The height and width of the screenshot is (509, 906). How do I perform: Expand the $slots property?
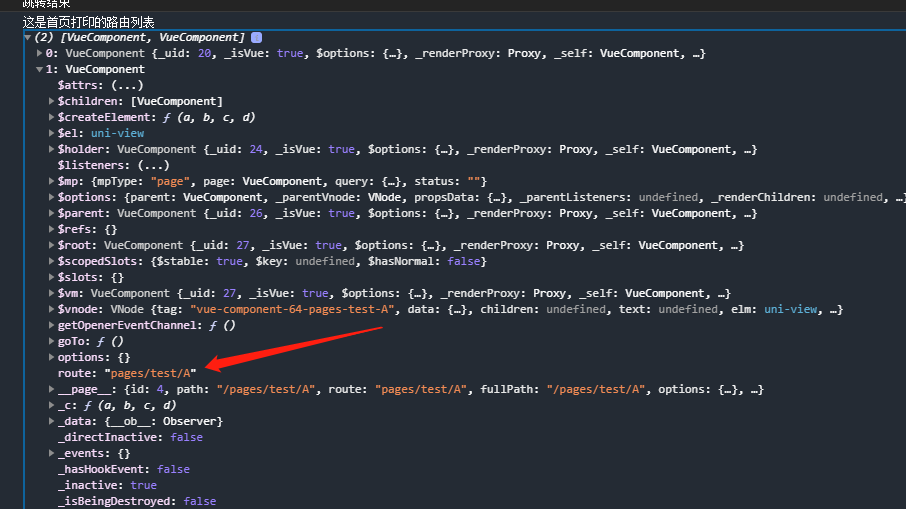click(x=51, y=277)
